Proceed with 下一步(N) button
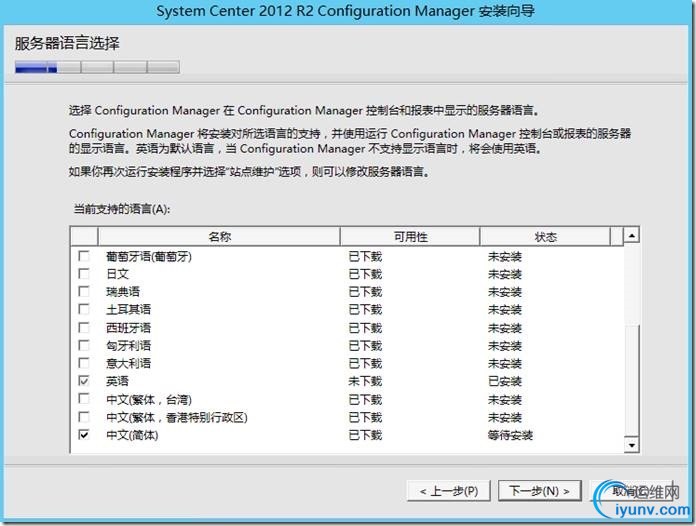696x526 pixels. coord(539,491)
